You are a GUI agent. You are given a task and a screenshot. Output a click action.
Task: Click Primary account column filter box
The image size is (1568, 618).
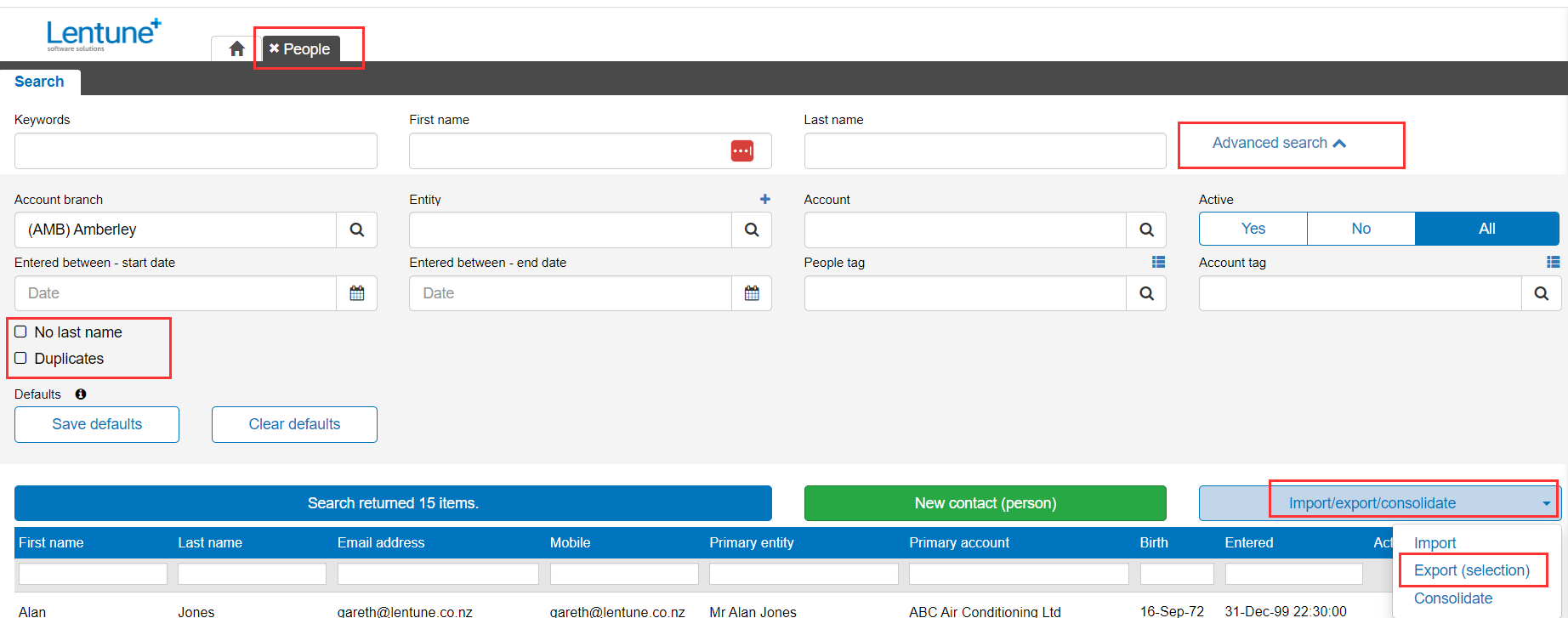1019,574
